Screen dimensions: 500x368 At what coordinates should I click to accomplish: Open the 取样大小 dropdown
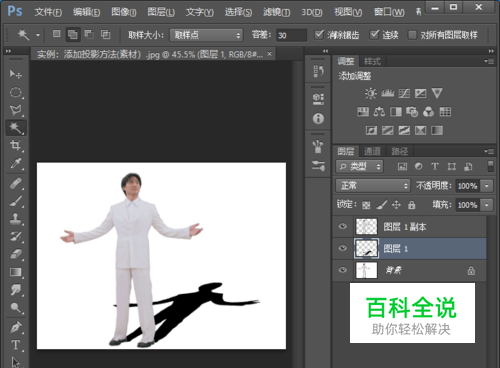pos(206,35)
